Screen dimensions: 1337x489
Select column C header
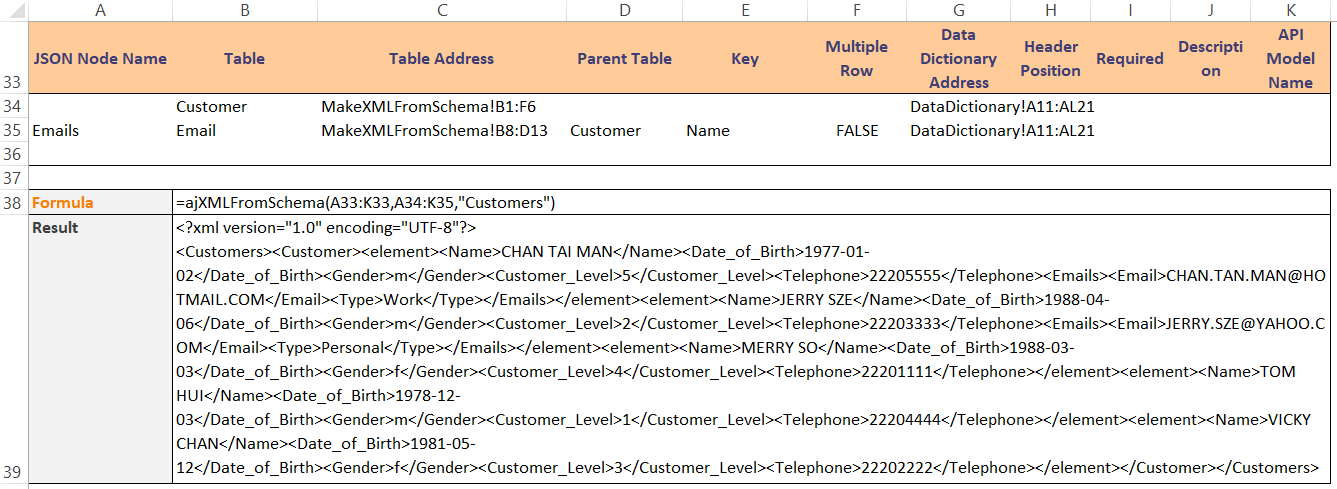(x=441, y=10)
